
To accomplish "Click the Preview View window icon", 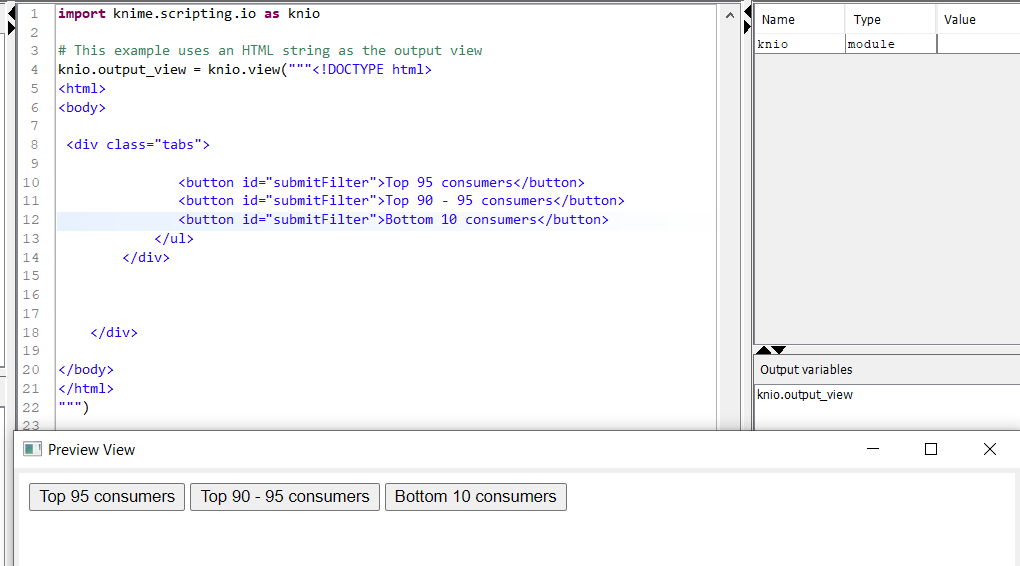I will tap(32, 450).
